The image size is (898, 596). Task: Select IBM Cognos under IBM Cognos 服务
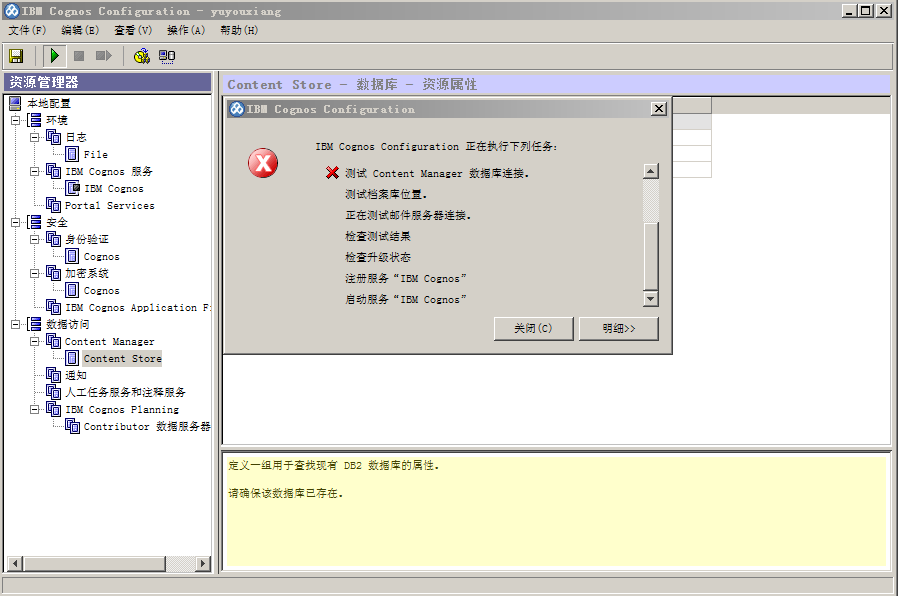coord(114,188)
